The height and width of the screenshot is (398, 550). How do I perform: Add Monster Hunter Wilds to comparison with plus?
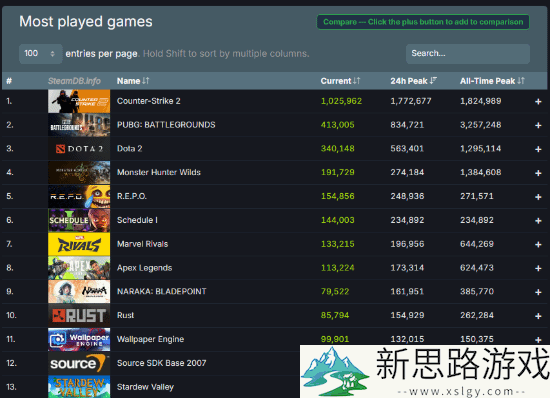click(x=538, y=173)
